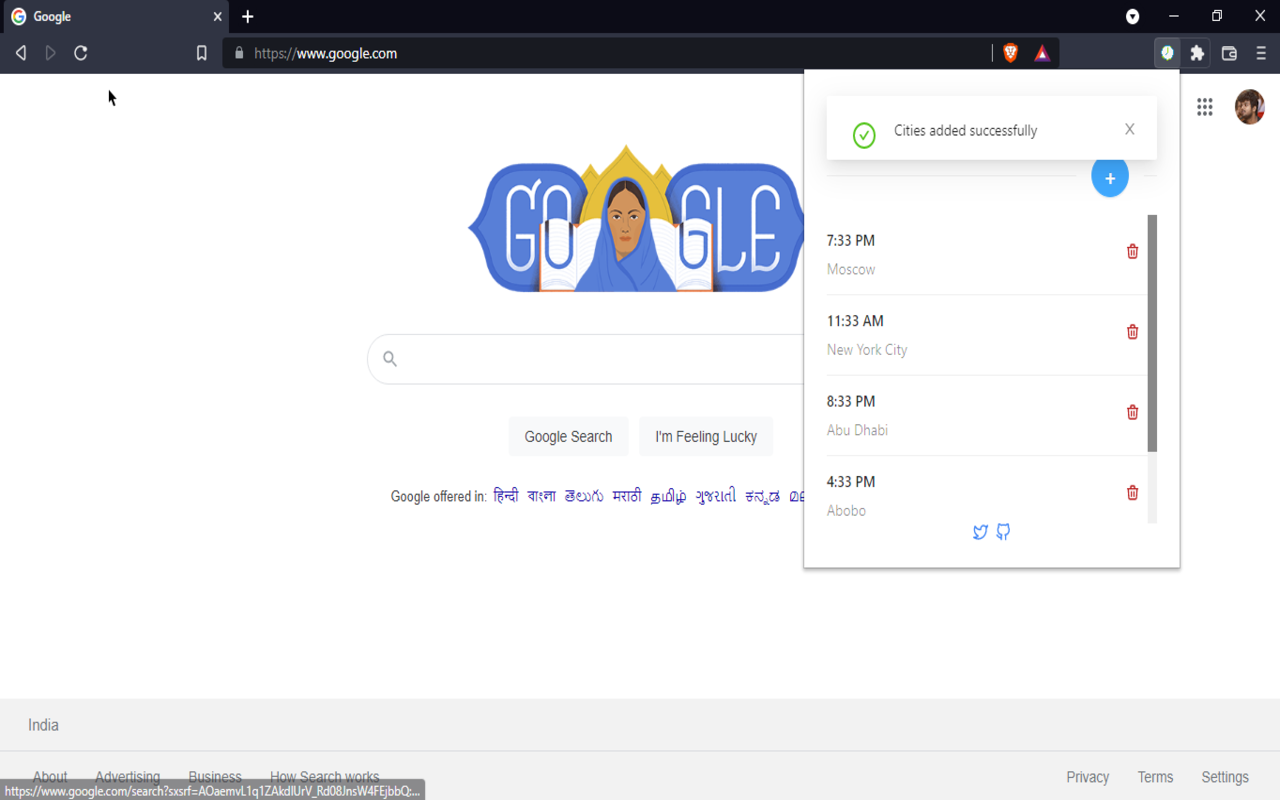Switch Google to Telugu language
Viewport: 1280px width, 800px height.
pyautogui.click(x=584, y=496)
